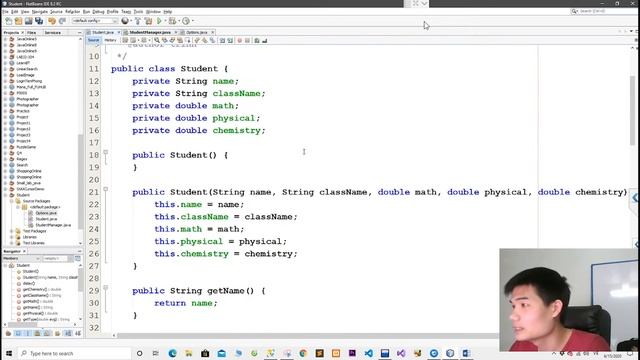Open the Microsoft Store taskbar icon
Screen dimensions: 640x360
(x=205, y=353)
